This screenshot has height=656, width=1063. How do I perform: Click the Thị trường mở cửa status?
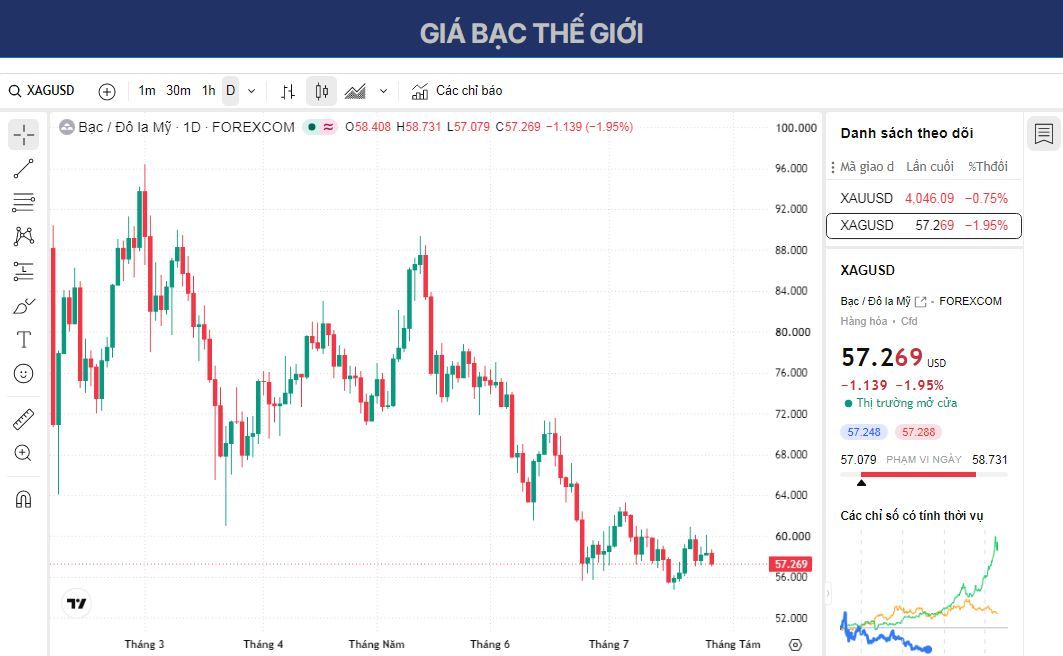[x=900, y=403]
